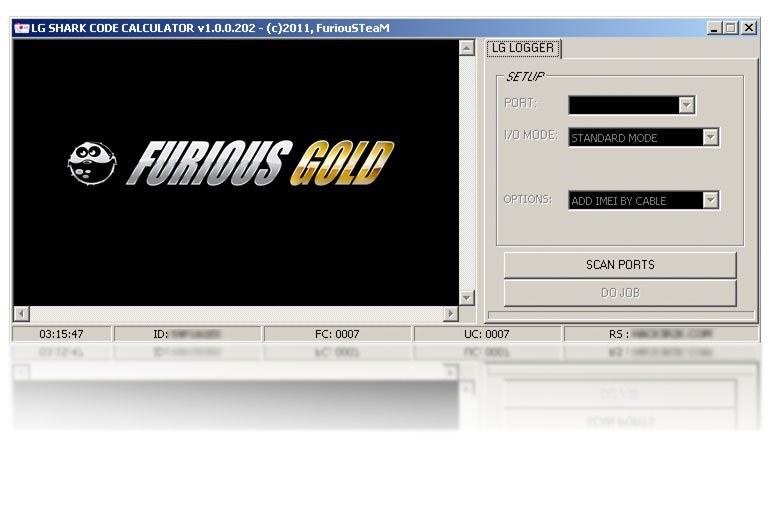Click the FC: 0007 status bar cell
This screenshot has width=770, height=518.
(x=337, y=334)
